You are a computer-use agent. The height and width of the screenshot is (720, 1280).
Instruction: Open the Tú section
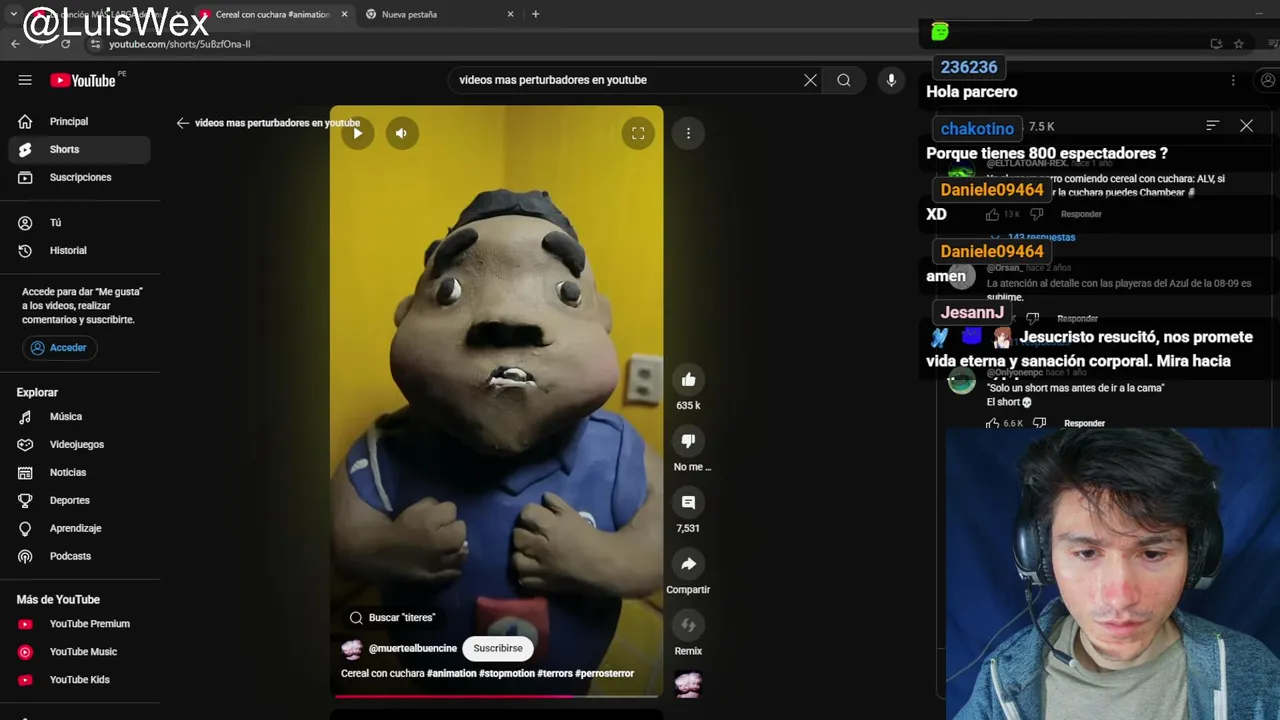80,222
